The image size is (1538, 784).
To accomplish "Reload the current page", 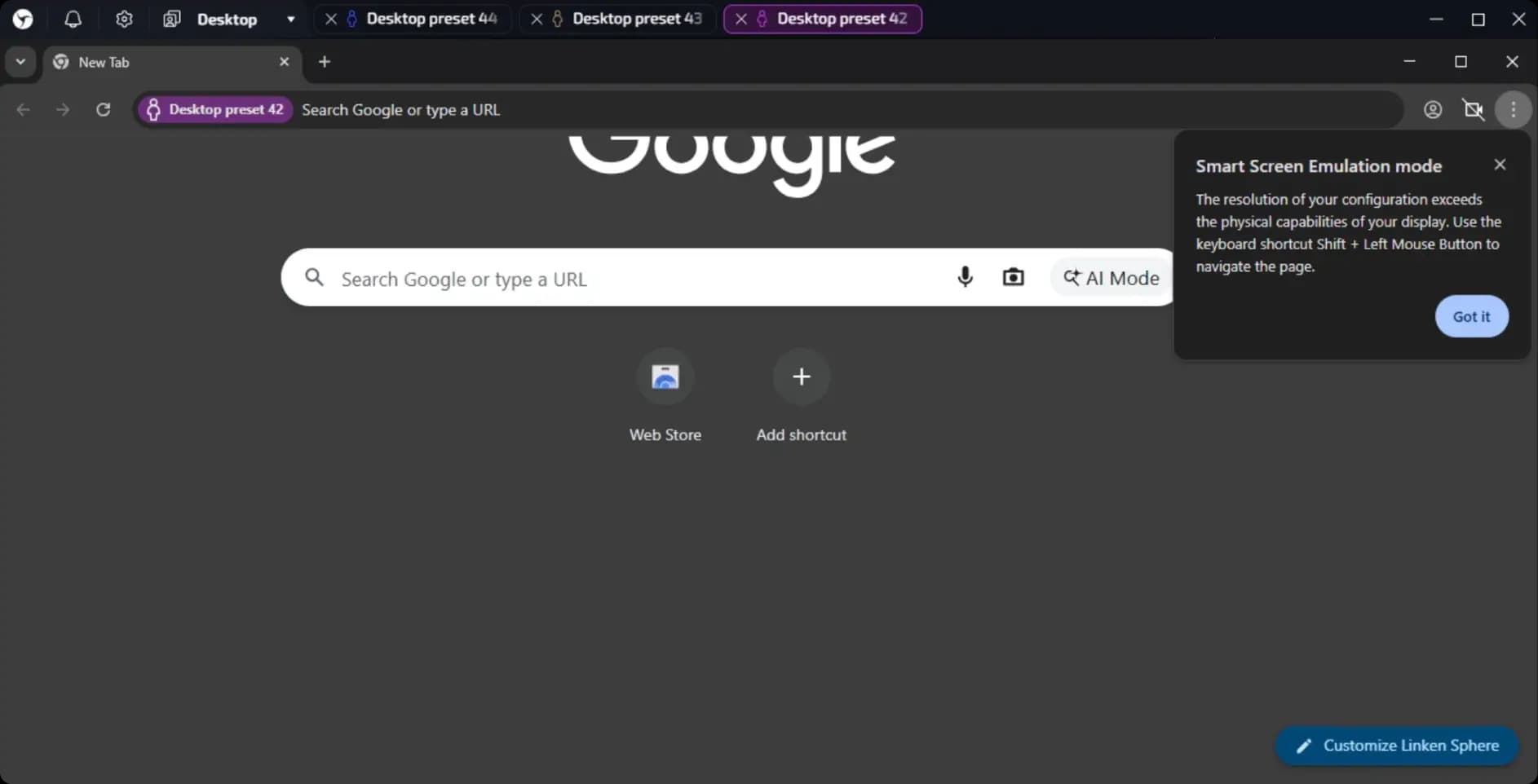I will (x=103, y=109).
